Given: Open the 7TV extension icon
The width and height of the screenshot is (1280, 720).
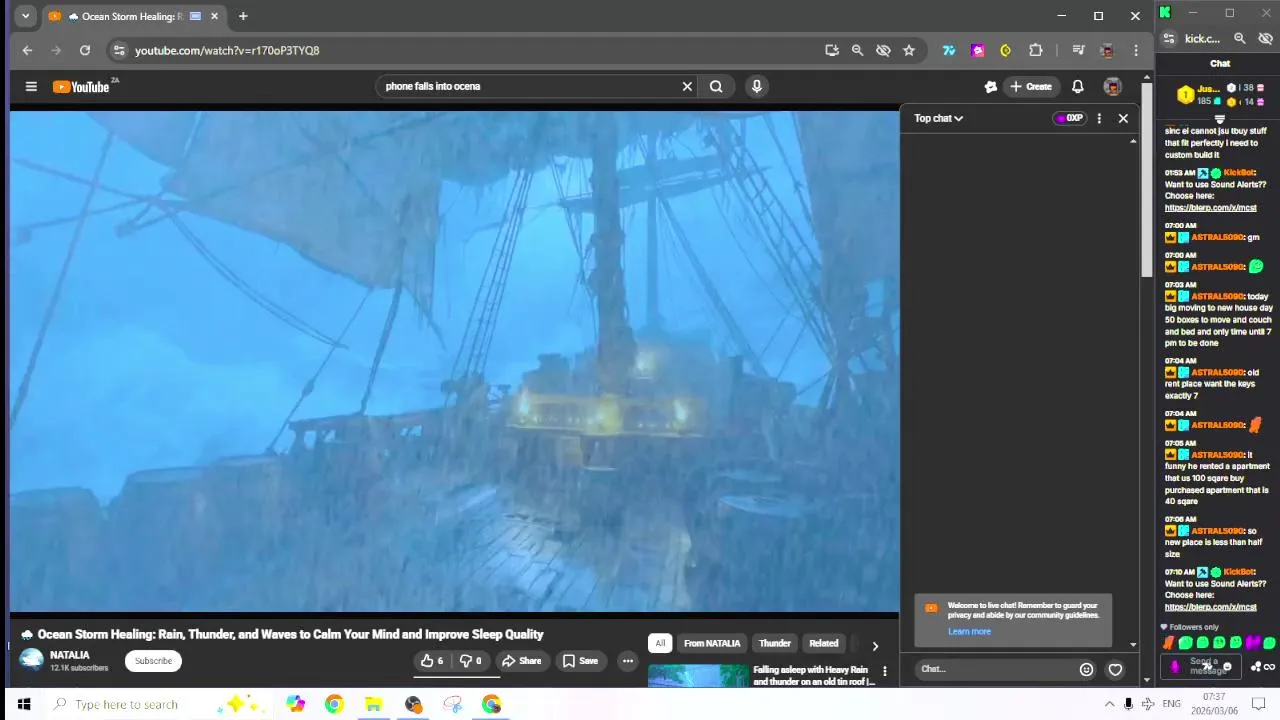Looking at the screenshot, I should tap(948, 50).
